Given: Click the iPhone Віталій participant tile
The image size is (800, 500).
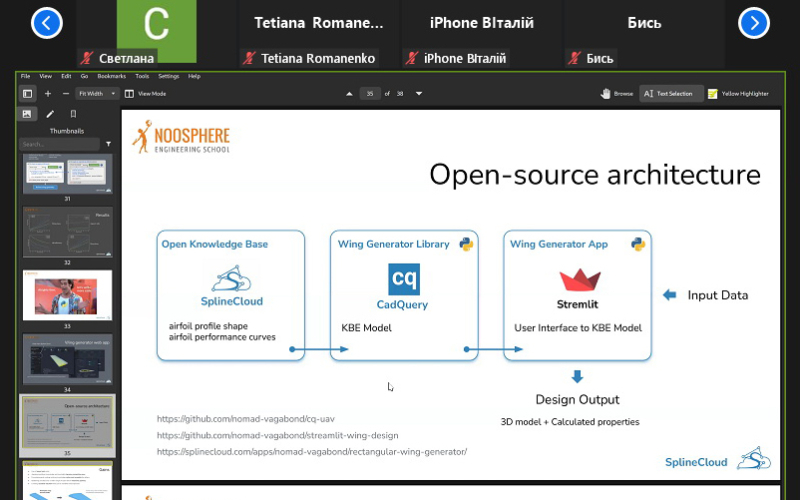Looking at the screenshot, I should pyautogui.click(x=481, y=32).
